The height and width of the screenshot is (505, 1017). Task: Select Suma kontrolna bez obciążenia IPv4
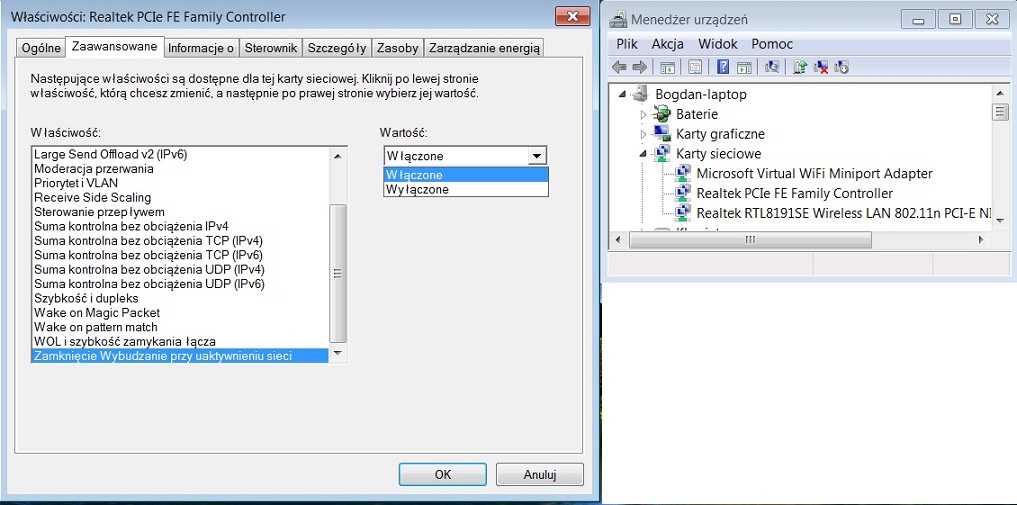(x=180, y=226)
